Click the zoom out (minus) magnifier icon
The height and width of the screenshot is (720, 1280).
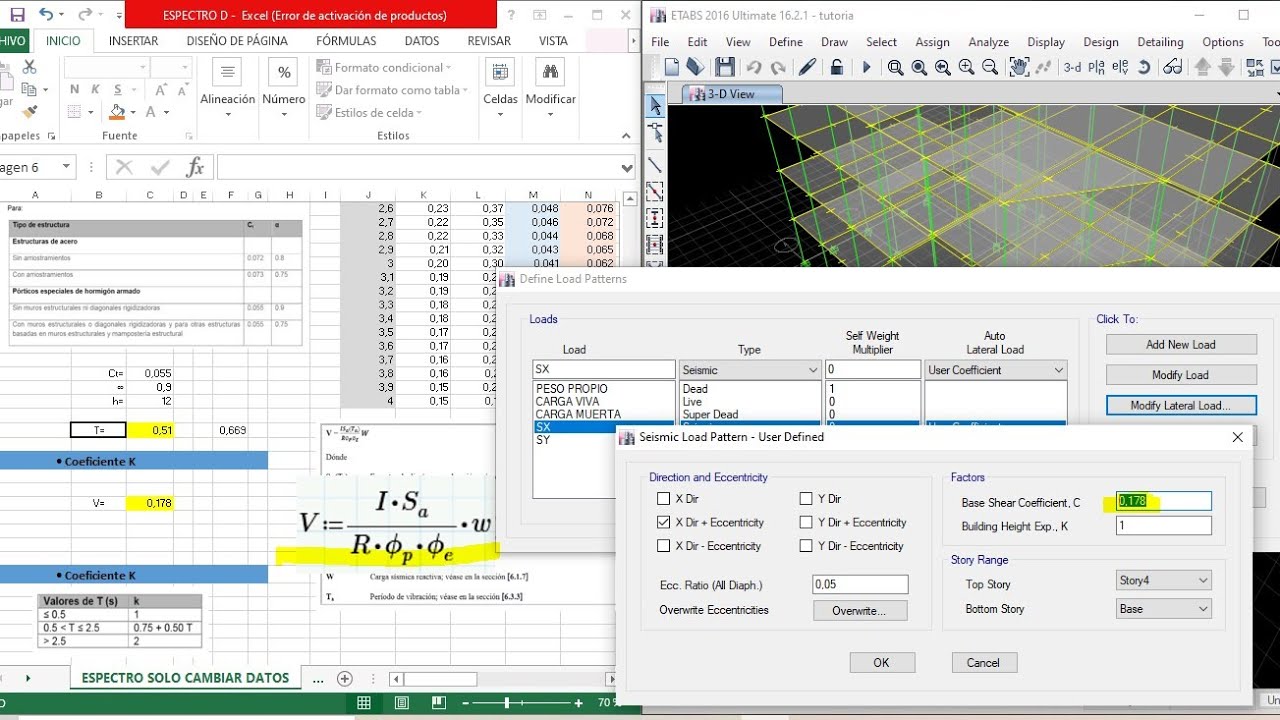[x=990, y=67]
